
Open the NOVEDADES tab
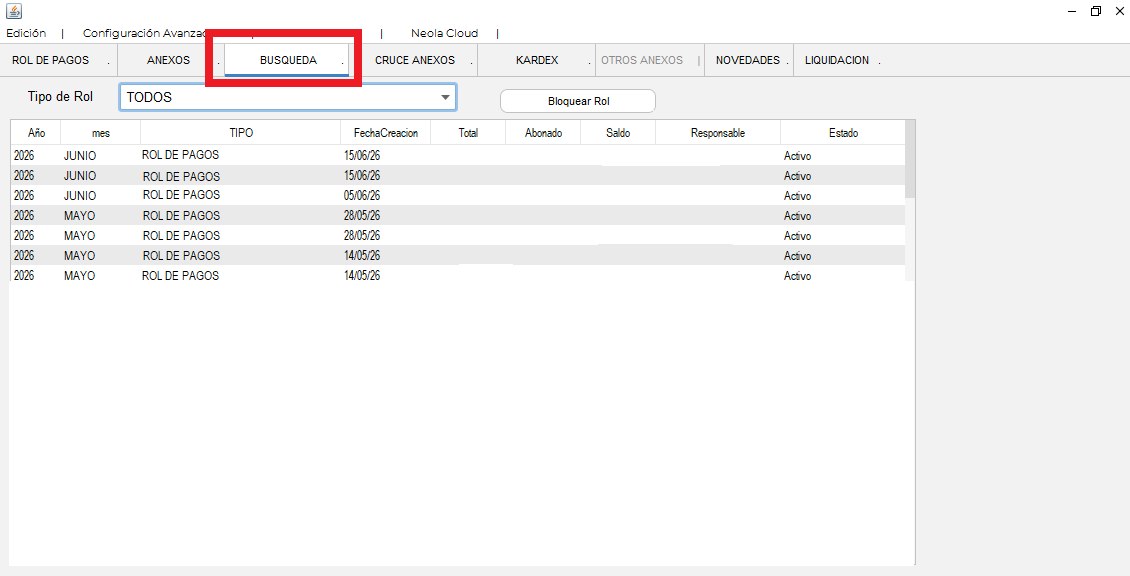click(749, 60)
